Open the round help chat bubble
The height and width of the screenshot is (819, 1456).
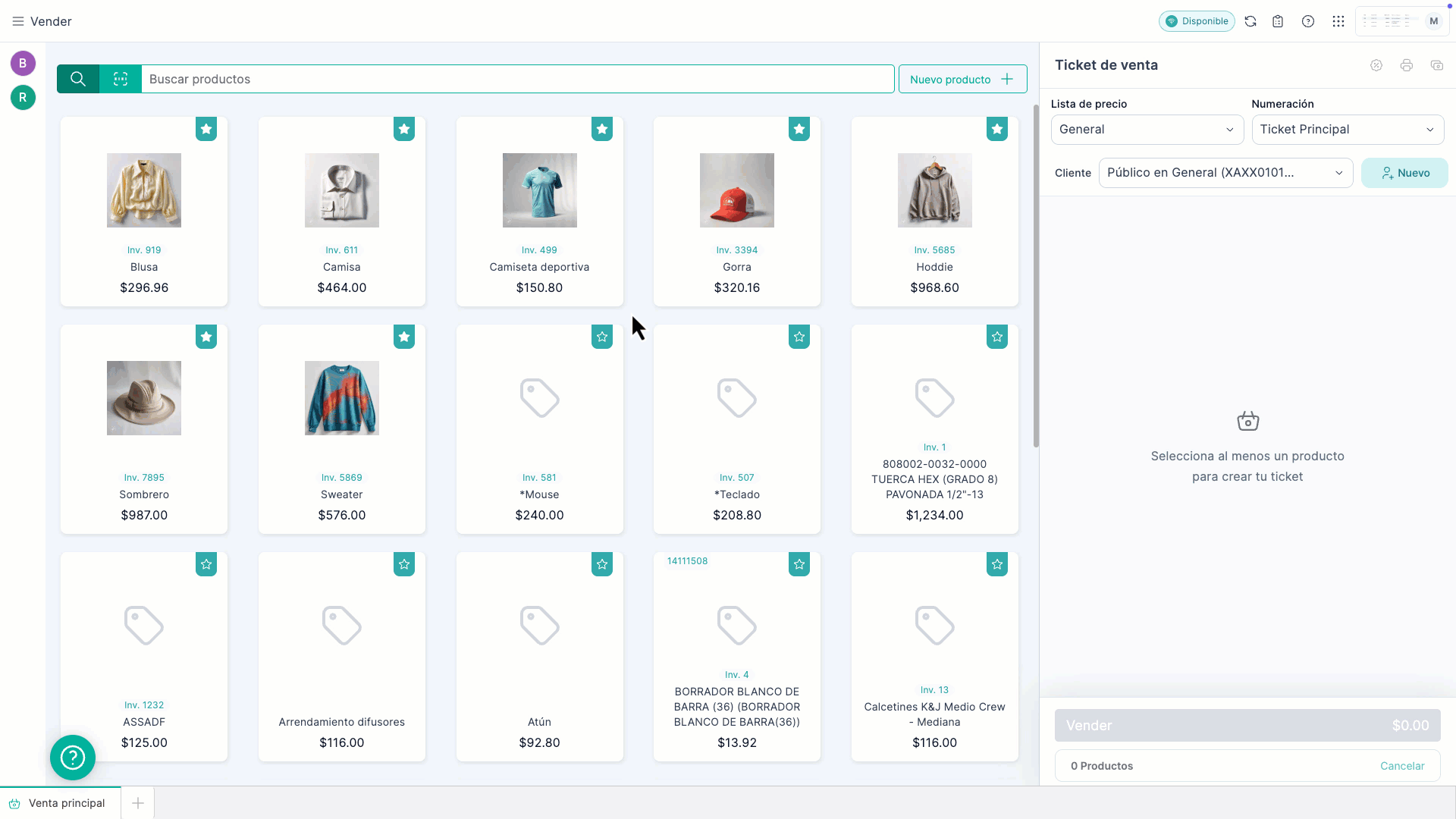tap(73, 757)
